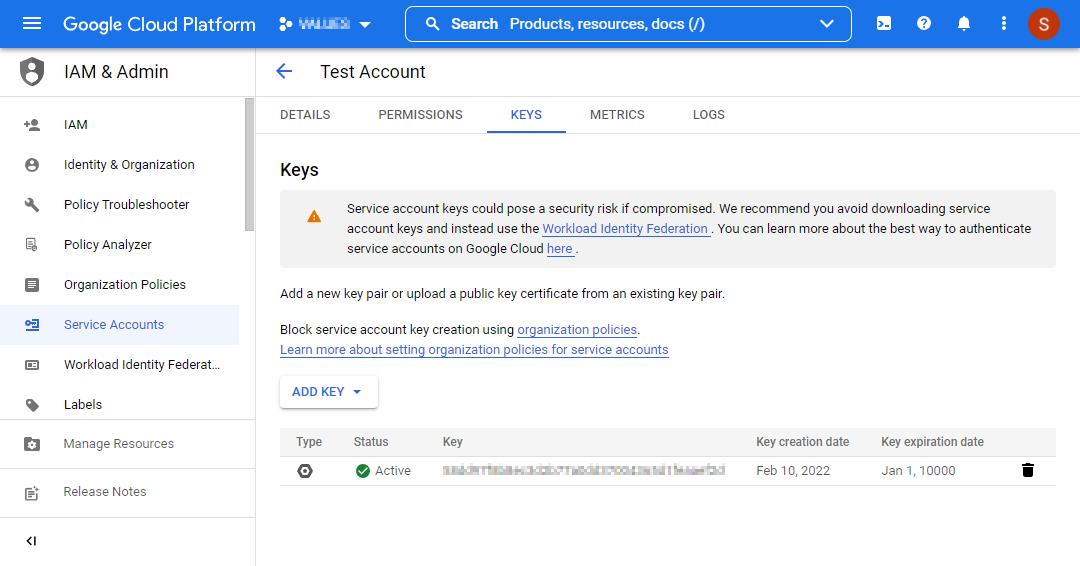Viewport: 1080px width, 566px height.
Task: Expand the search bar dropdown chevron
Action: point(827,24)
